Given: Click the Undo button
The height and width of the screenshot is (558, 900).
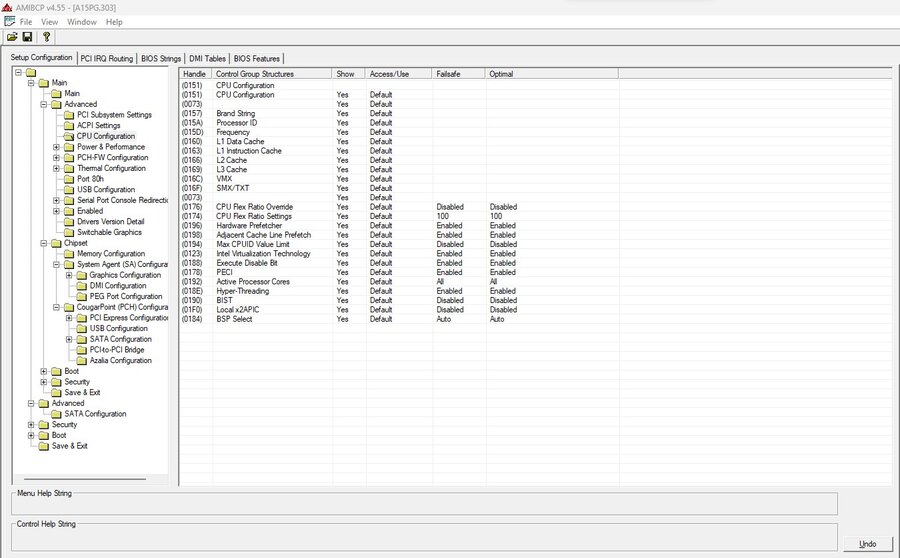Looking at the screenshot, I should click(868, 544).
